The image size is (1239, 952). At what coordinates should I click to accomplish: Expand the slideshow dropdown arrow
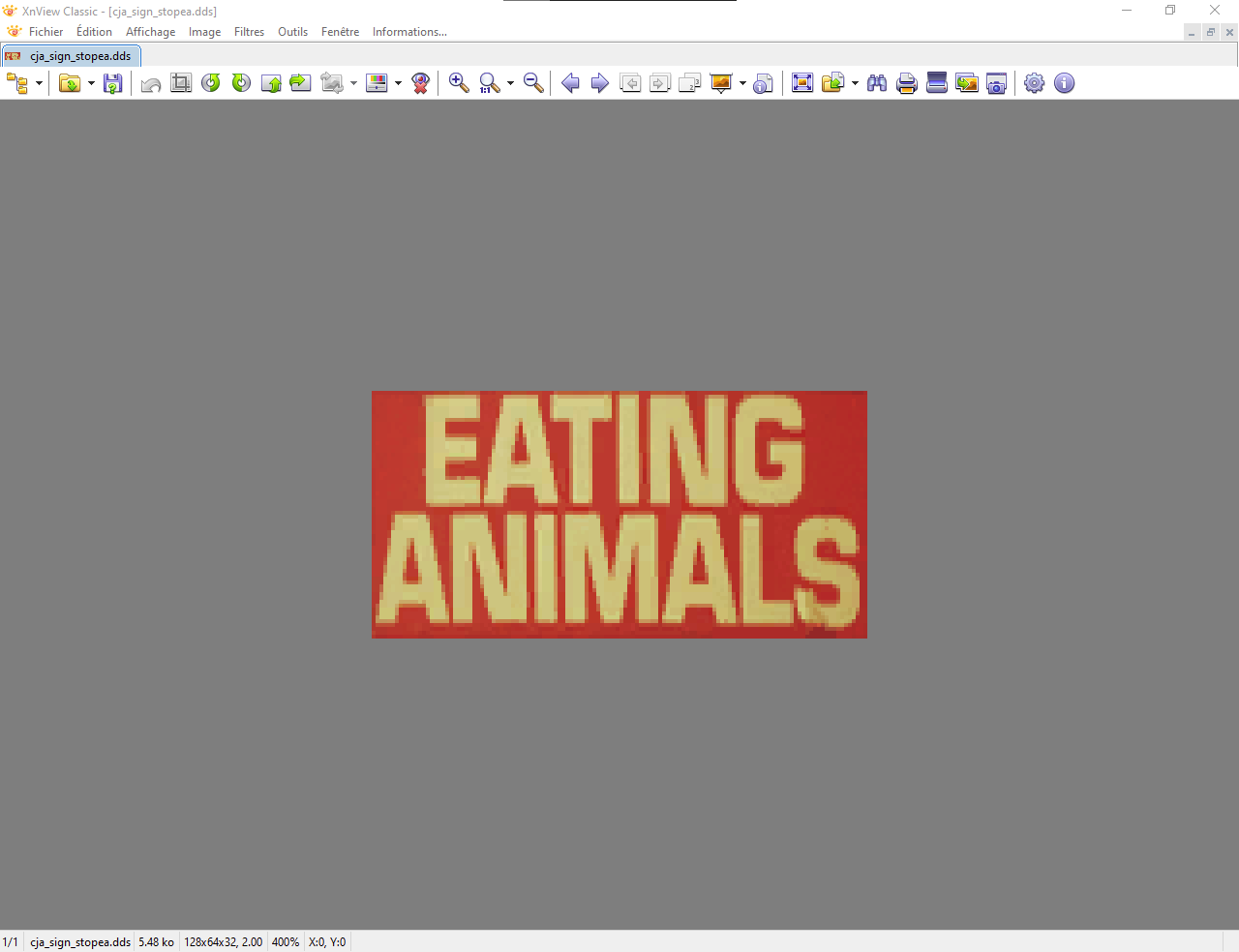pyautogui.click(x=742, y=83)
